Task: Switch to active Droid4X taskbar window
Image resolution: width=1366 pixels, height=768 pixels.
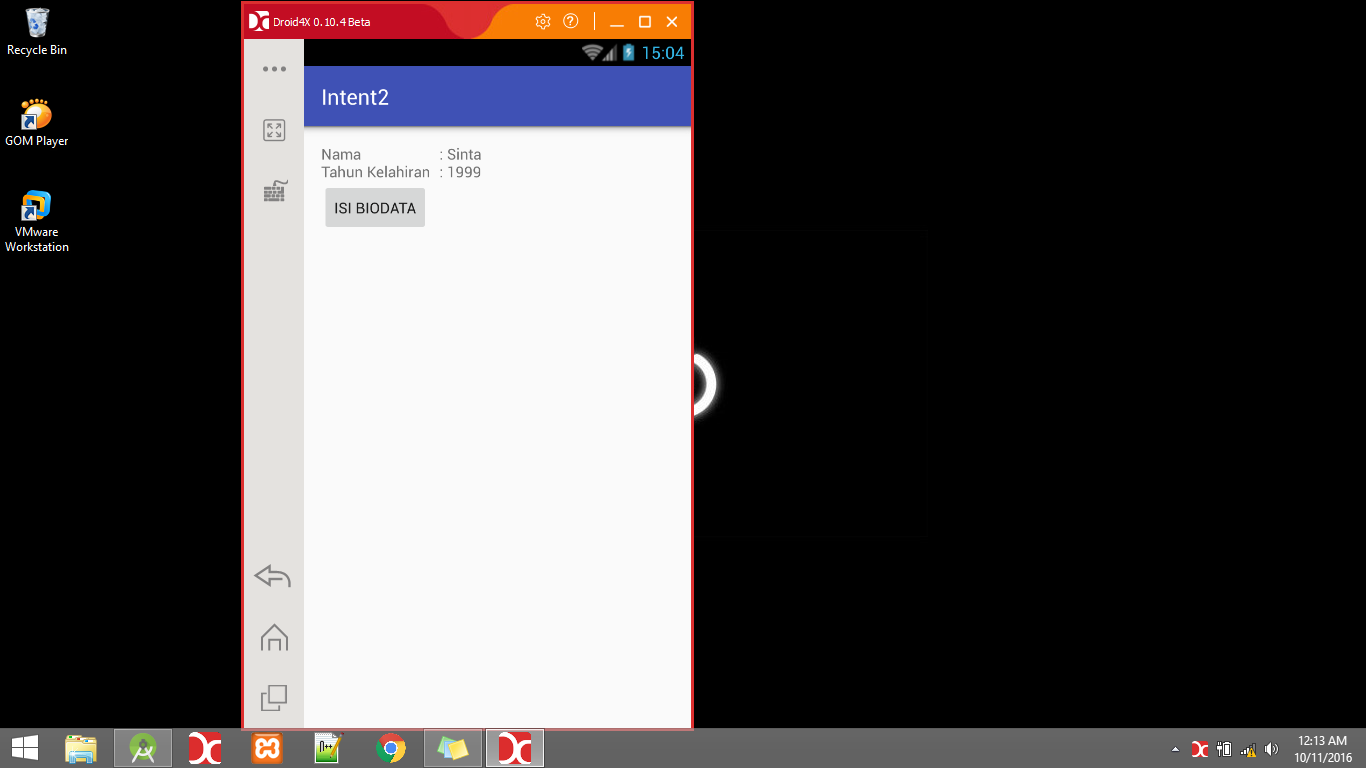Action: pos(515,748)
